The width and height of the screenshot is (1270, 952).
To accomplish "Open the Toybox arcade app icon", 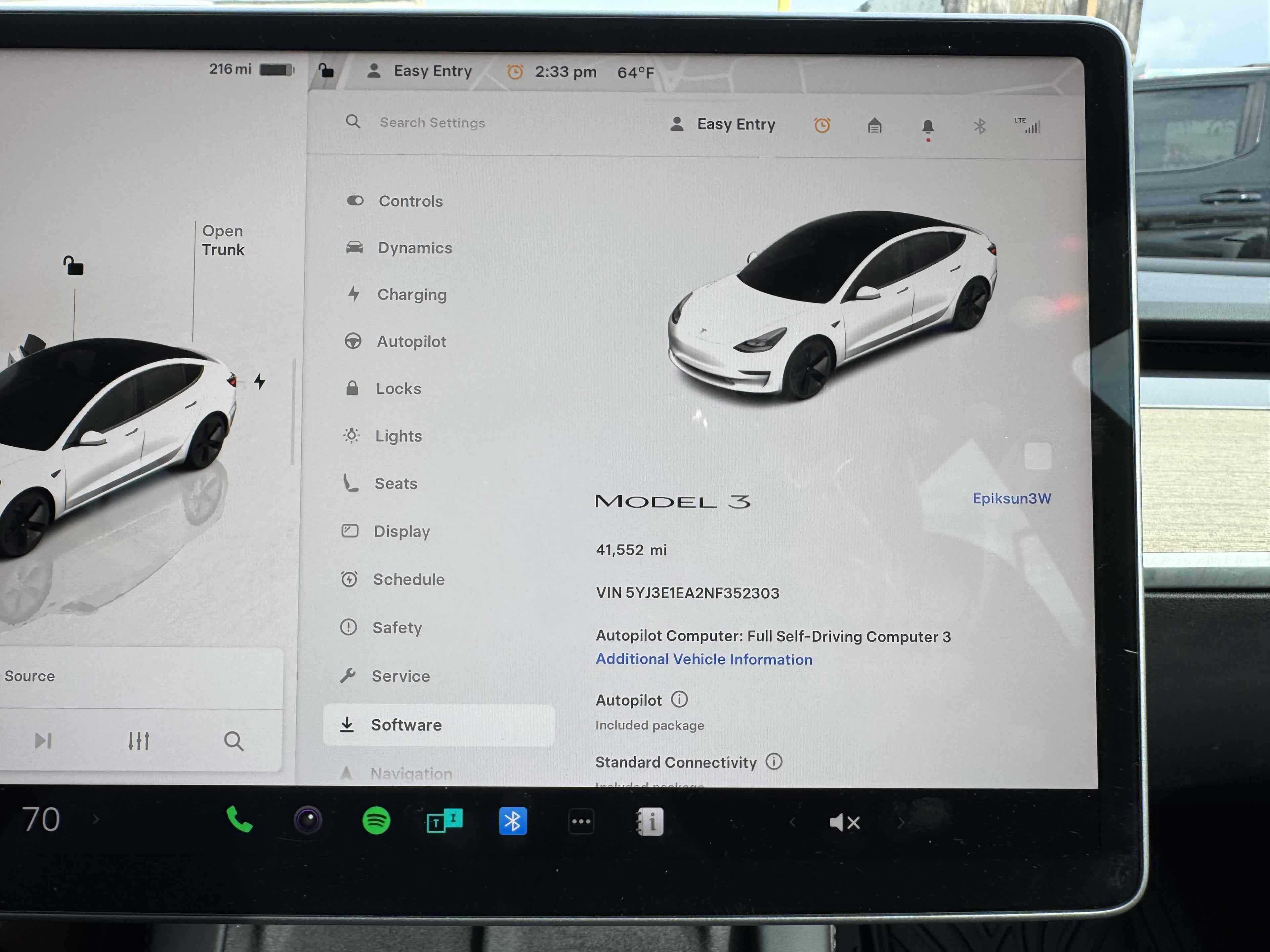I will (444, 821).
